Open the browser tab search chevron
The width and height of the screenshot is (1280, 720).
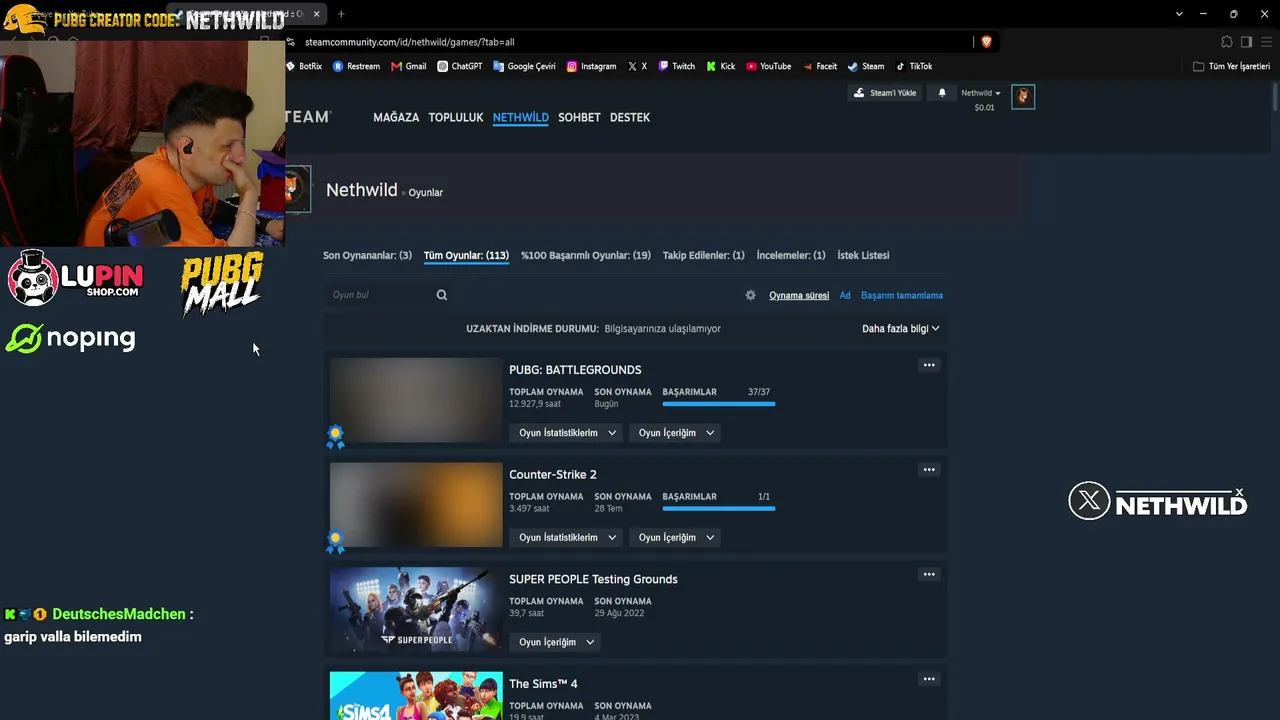[x=1180, y=14]
